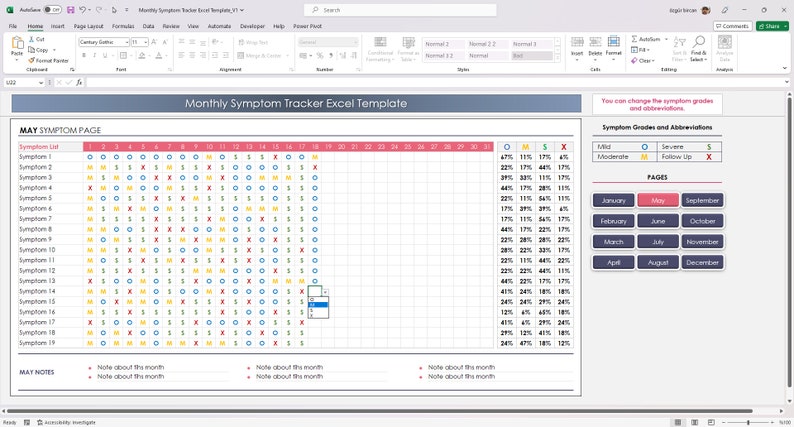Apply the Bad cell style swatch

coord(531,56)
